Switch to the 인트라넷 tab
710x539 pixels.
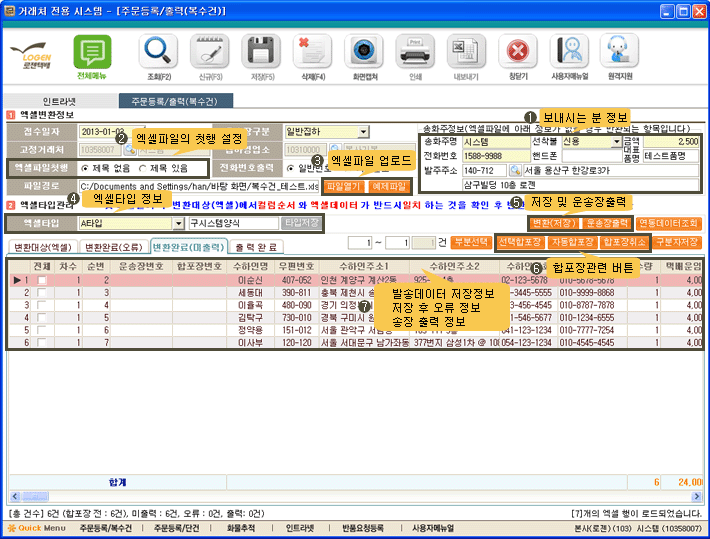coord(59,101)
